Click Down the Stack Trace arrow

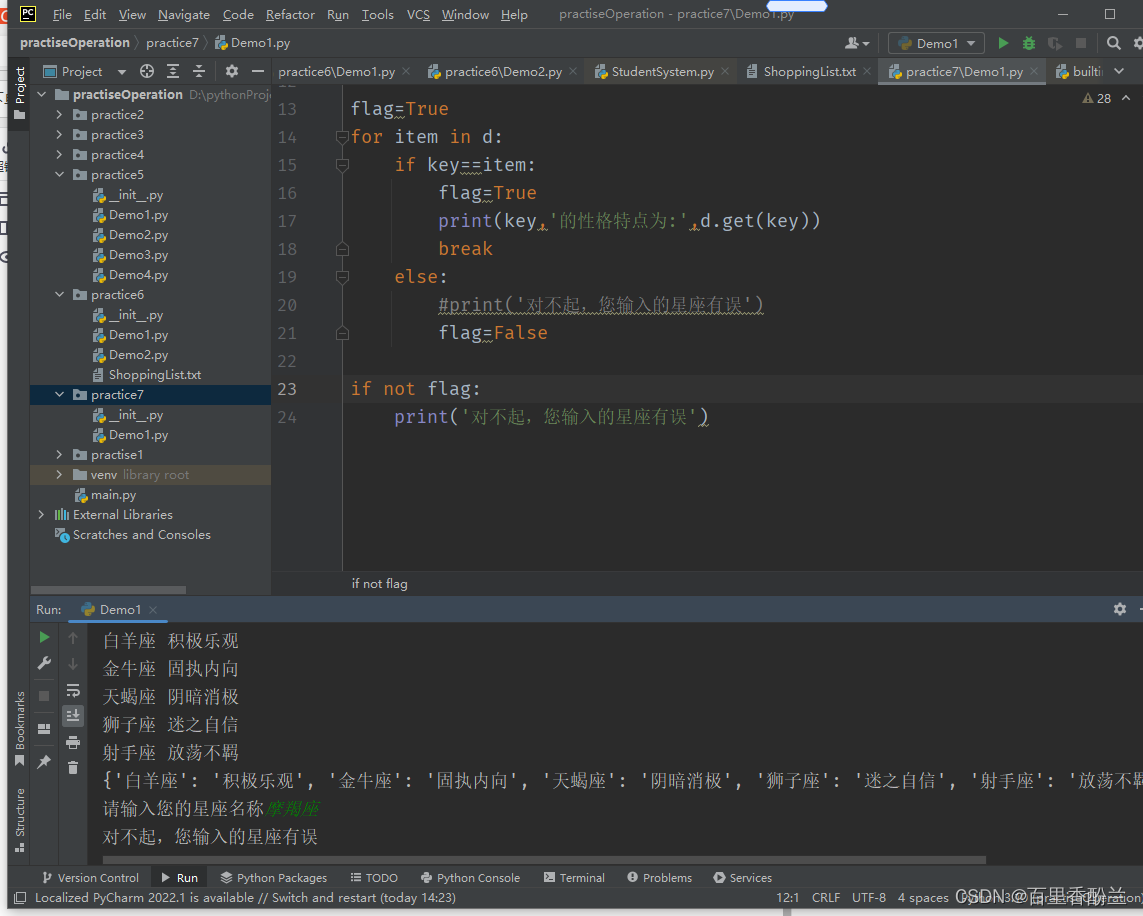point(73,665)
